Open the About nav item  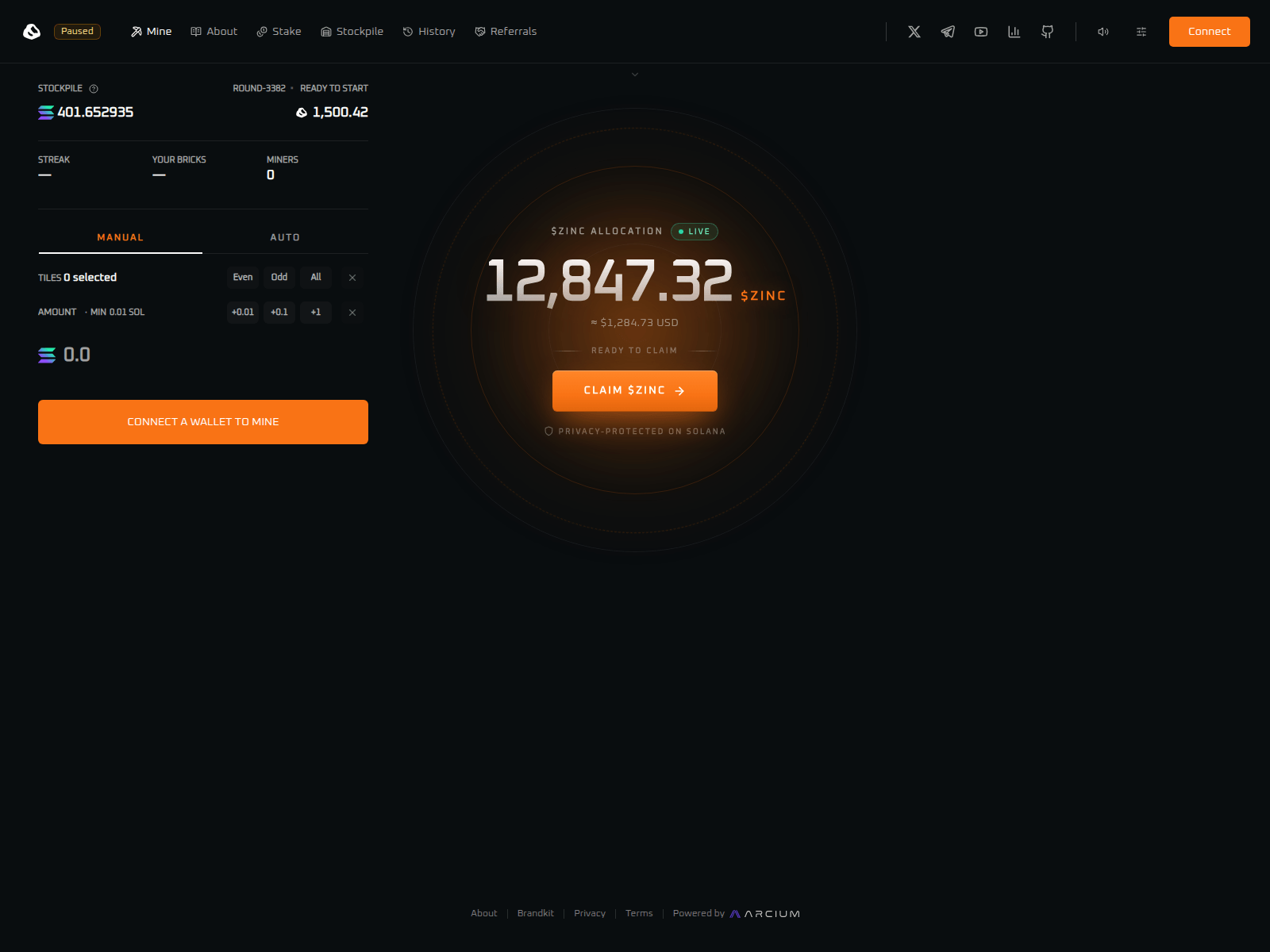point(214,32)
